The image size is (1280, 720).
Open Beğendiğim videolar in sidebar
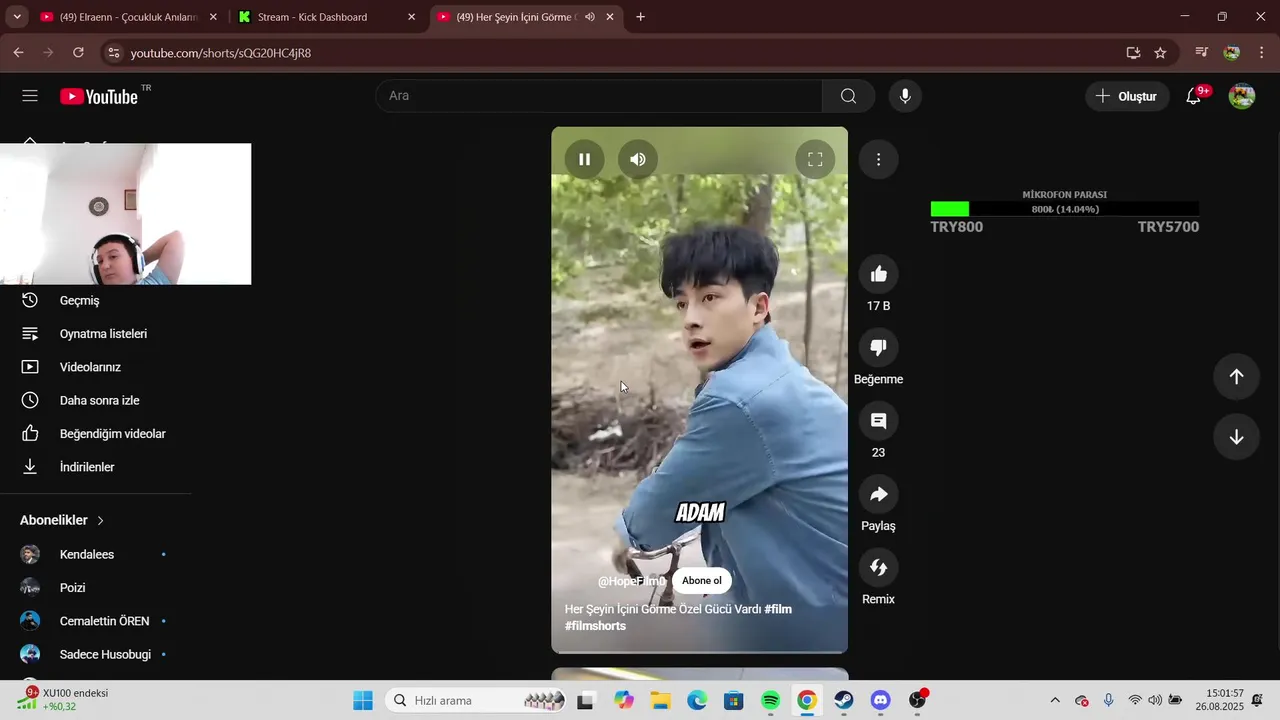96,434
